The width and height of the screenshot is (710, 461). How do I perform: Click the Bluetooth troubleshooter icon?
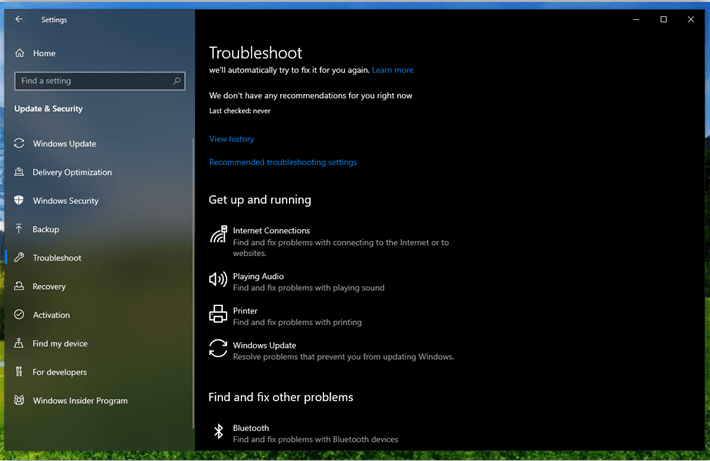point(218,432)
